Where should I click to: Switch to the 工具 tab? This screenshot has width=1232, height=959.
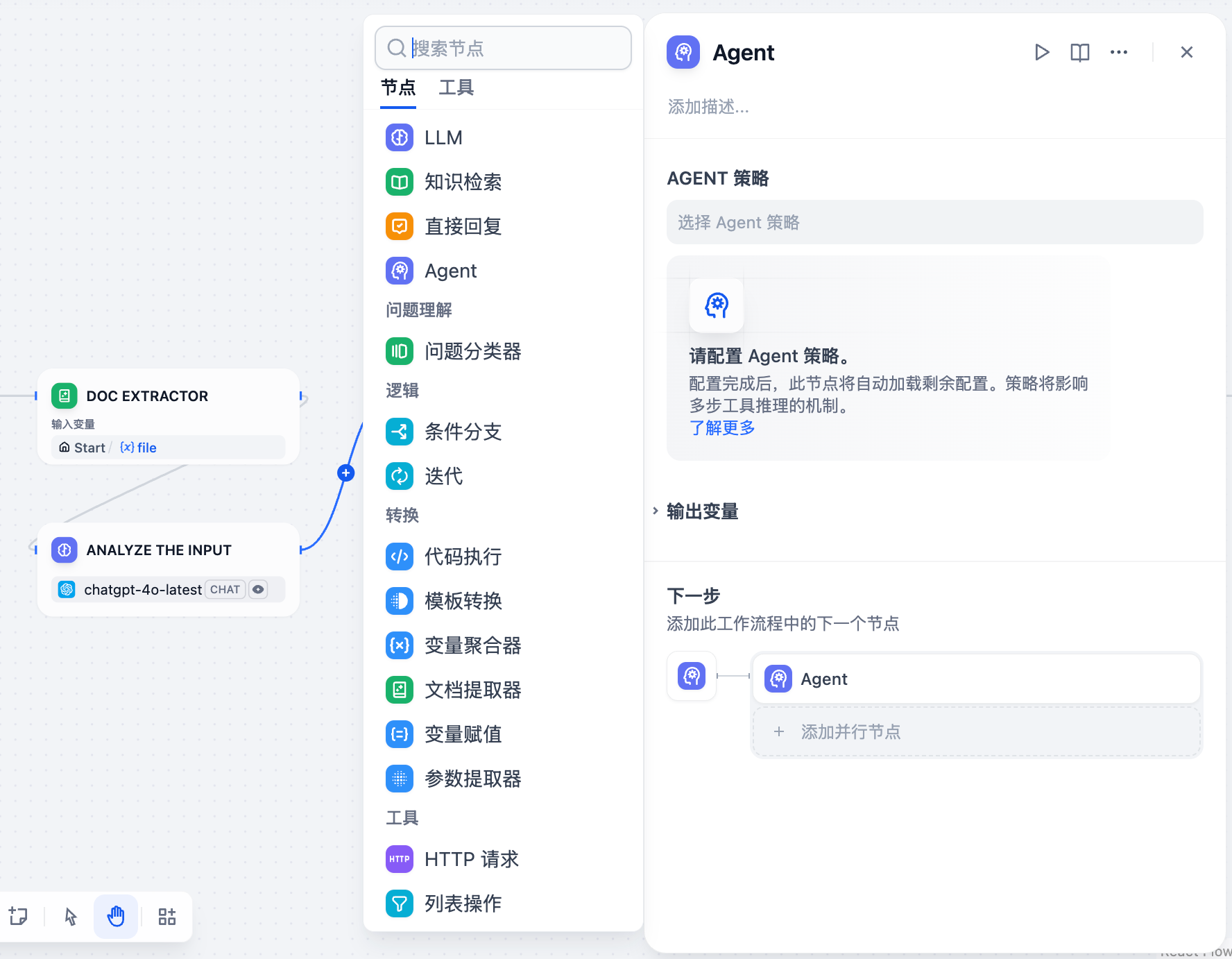[456, 88]
